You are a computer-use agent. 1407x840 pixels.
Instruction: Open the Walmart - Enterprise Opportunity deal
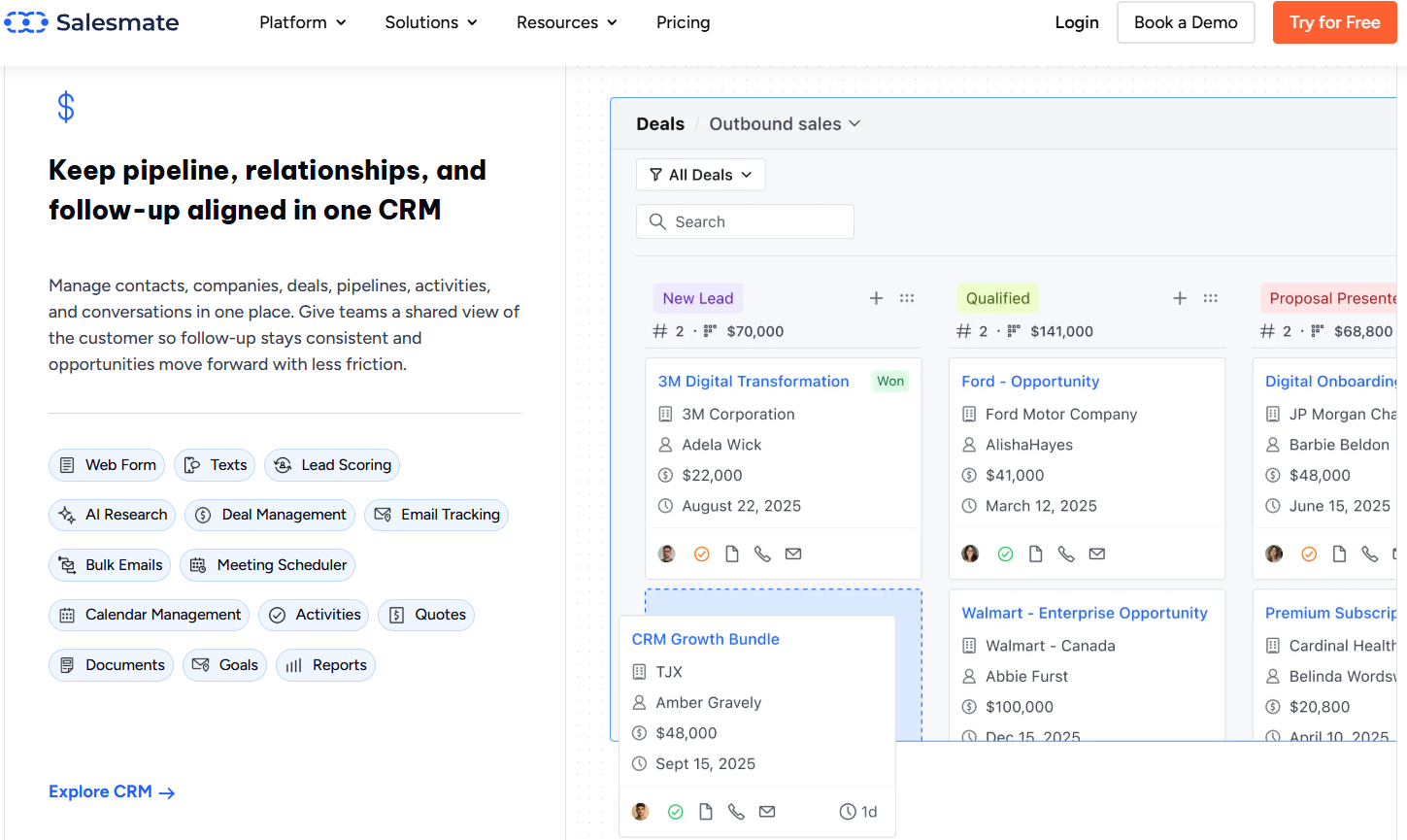coord(1085,613)
